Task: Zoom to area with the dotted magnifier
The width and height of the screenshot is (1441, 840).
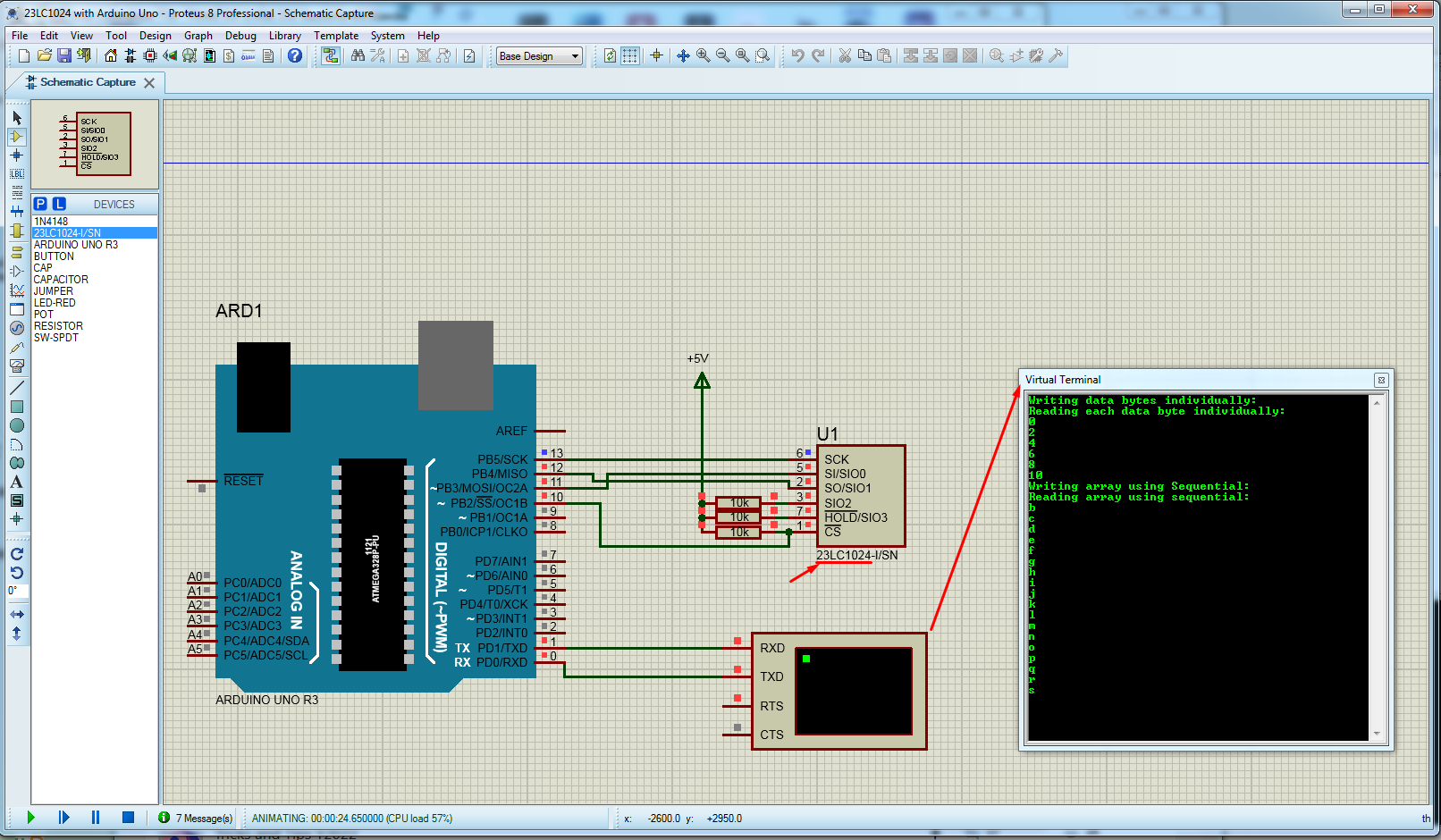Action: click(763, 55)
